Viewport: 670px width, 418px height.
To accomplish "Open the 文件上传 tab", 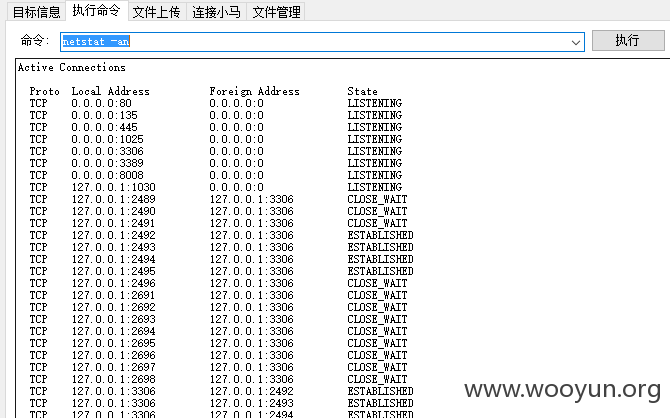I will pos(156,12).
